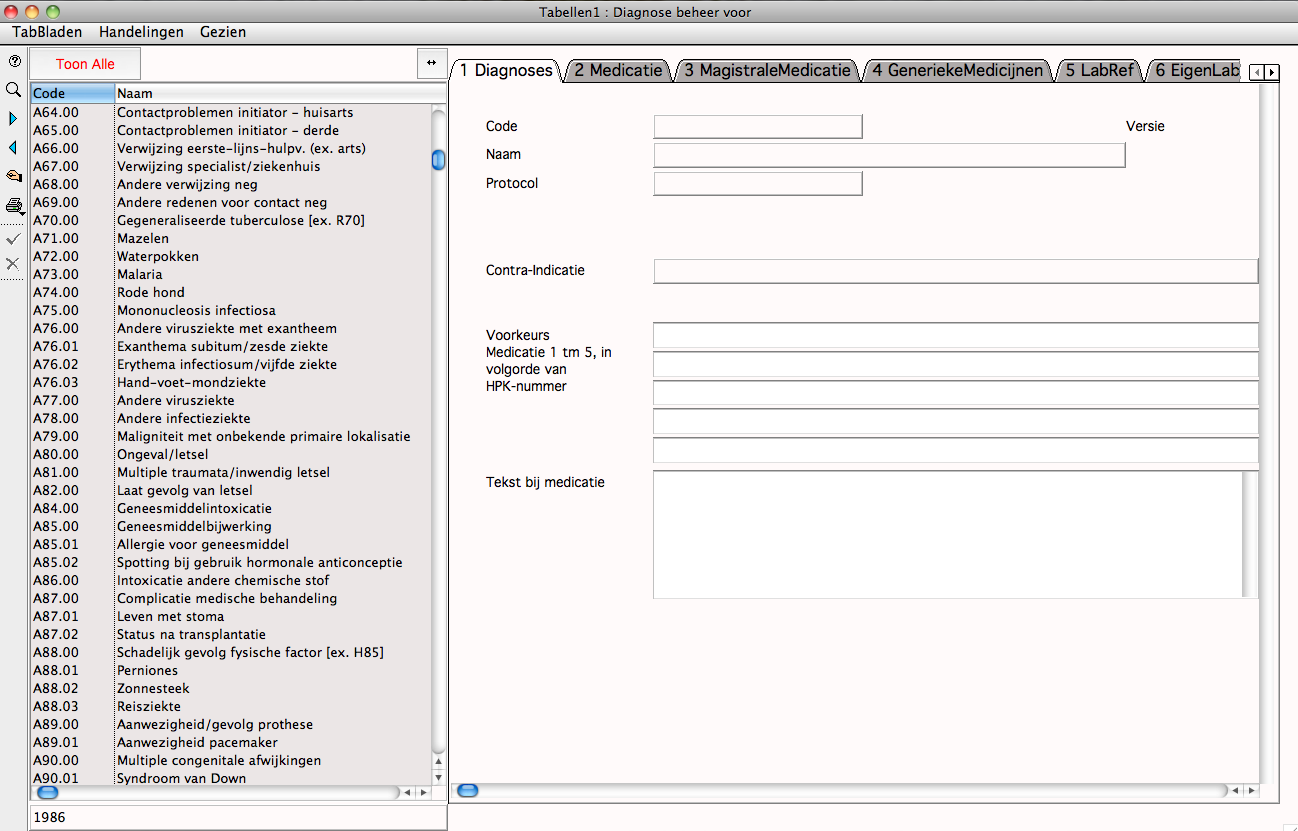This screenshot has height=831, width=1298.
Task: Select row A70.00 Gegeneraliseerde tuberculose
Action: tap(231, 220)
